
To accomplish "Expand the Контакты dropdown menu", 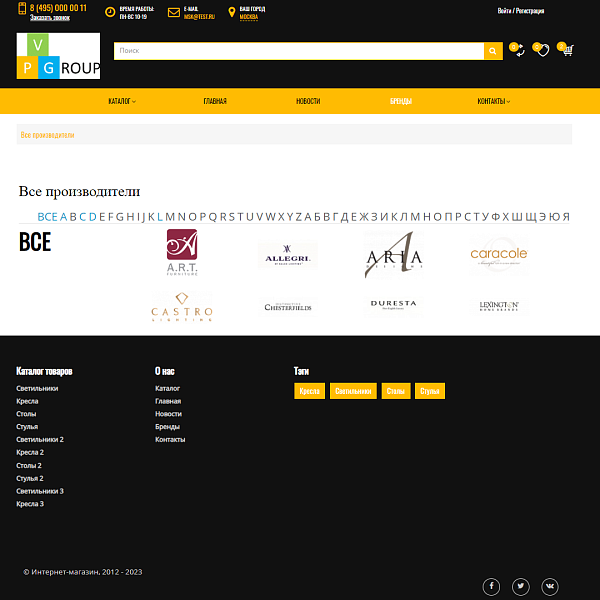I will 493,101.
